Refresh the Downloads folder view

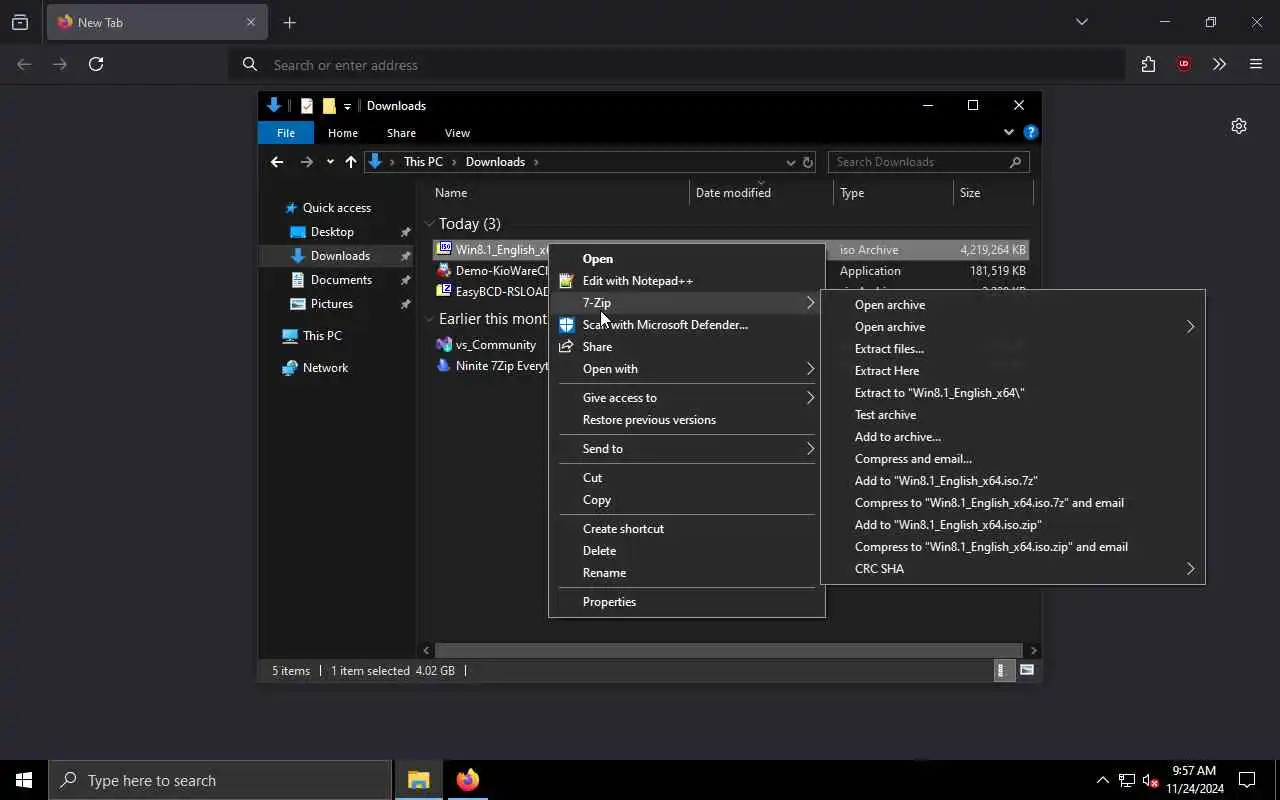[x=808, y=162]
